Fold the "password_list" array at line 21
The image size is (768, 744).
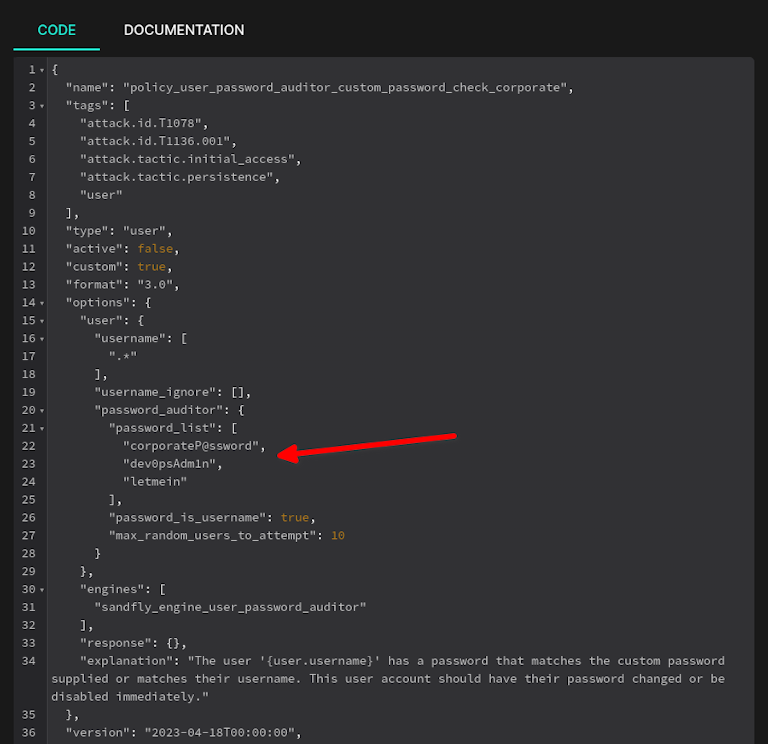42,428
